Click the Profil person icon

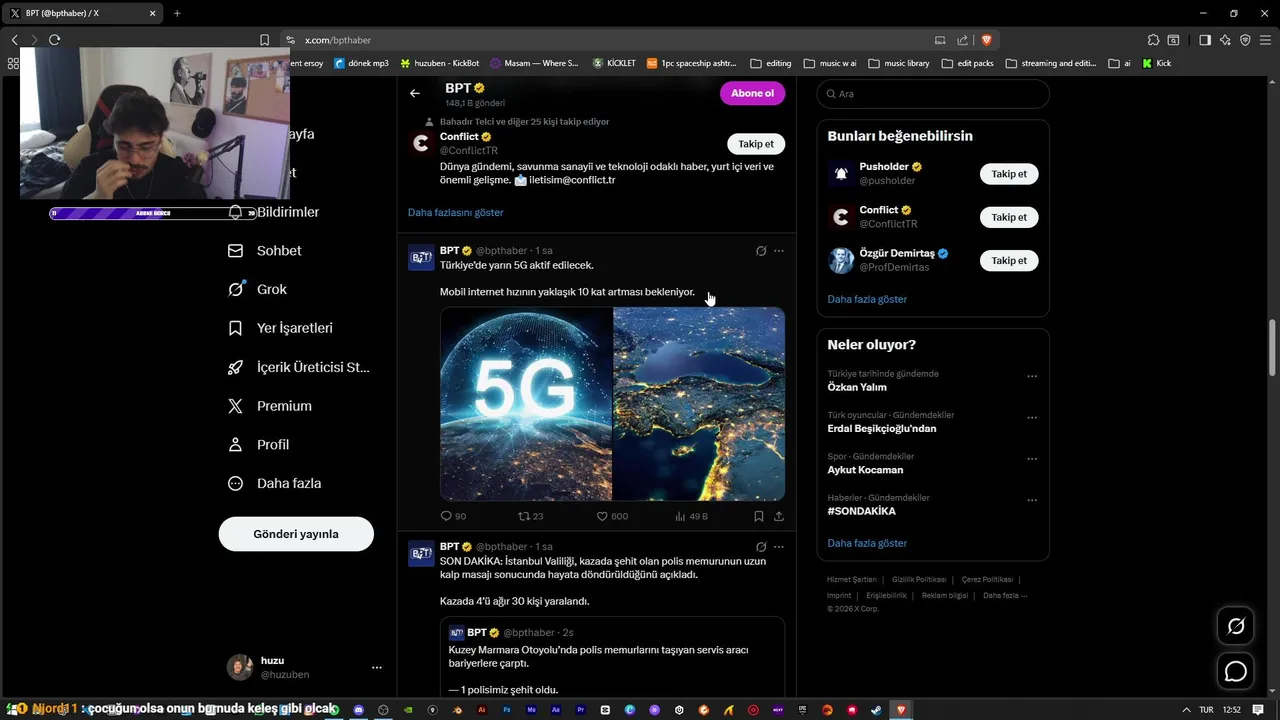(x=235, y=445)
